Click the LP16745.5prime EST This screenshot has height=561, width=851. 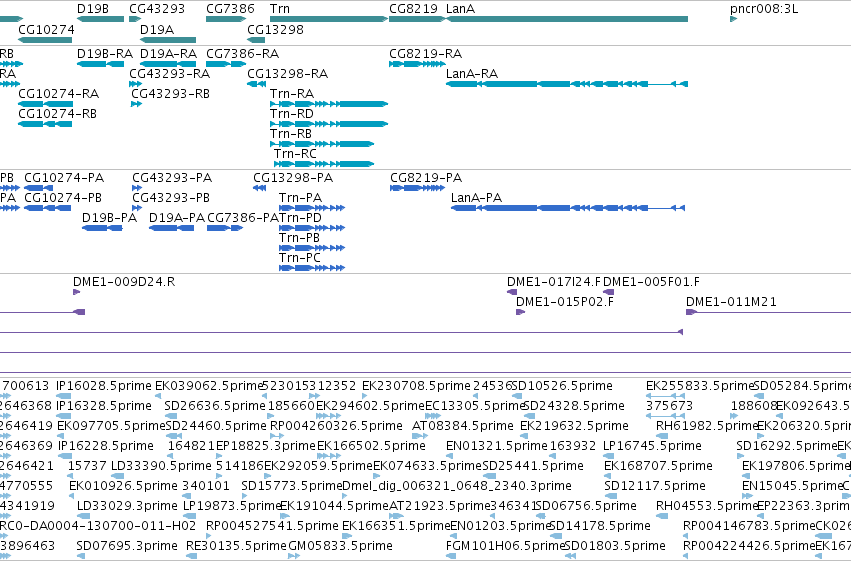pos(606,456)
